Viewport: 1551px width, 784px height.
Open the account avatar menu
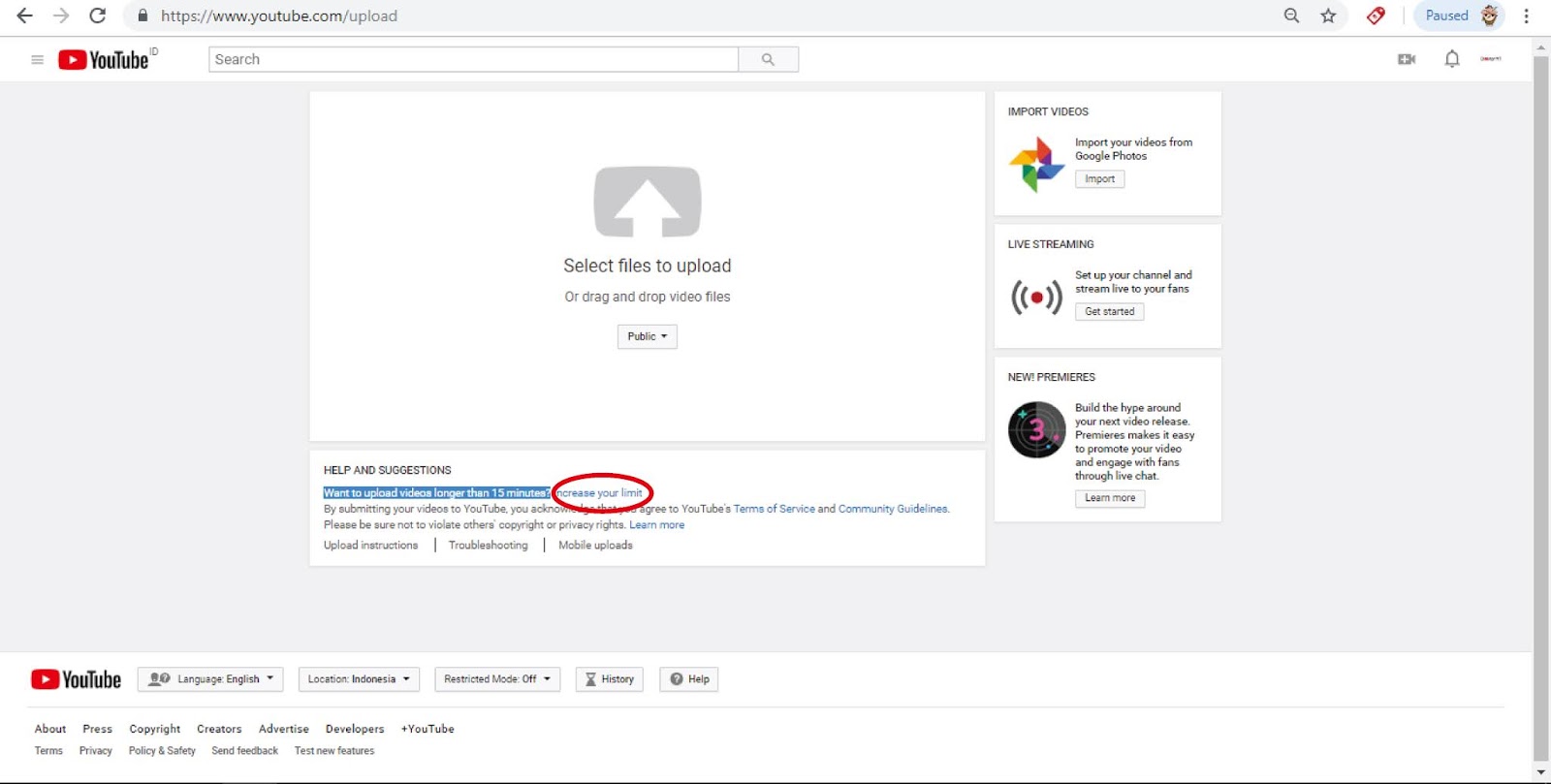coord(1491,59)
